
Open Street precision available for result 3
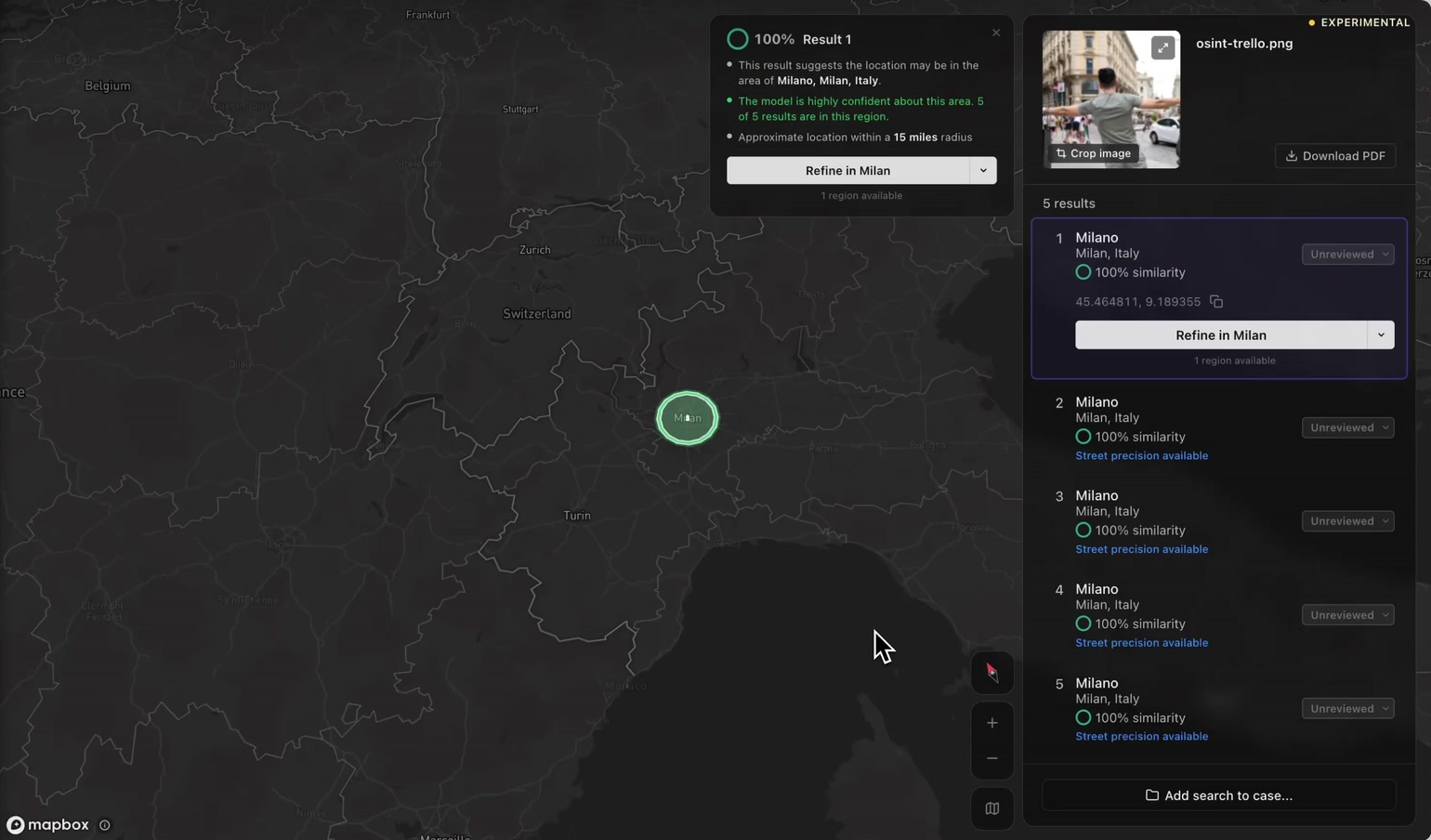(1142, 549)
